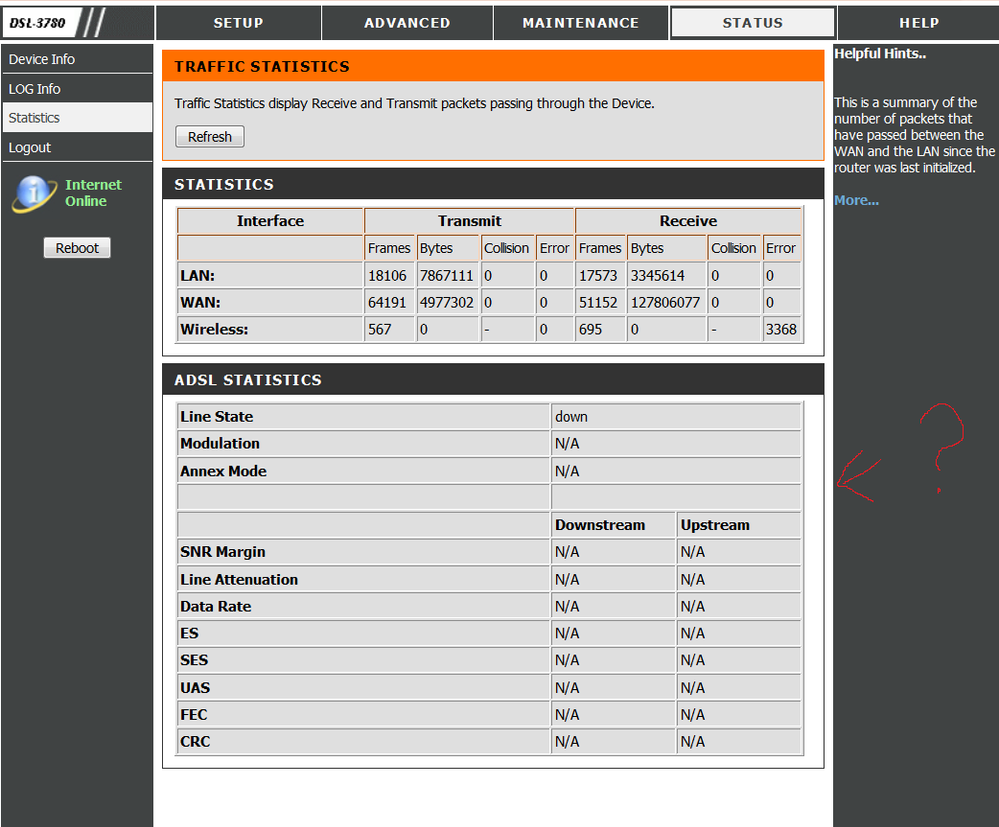Click Logout in the sidebar
The width and height of the screenshot is (999, 827).
pos(77,147)
